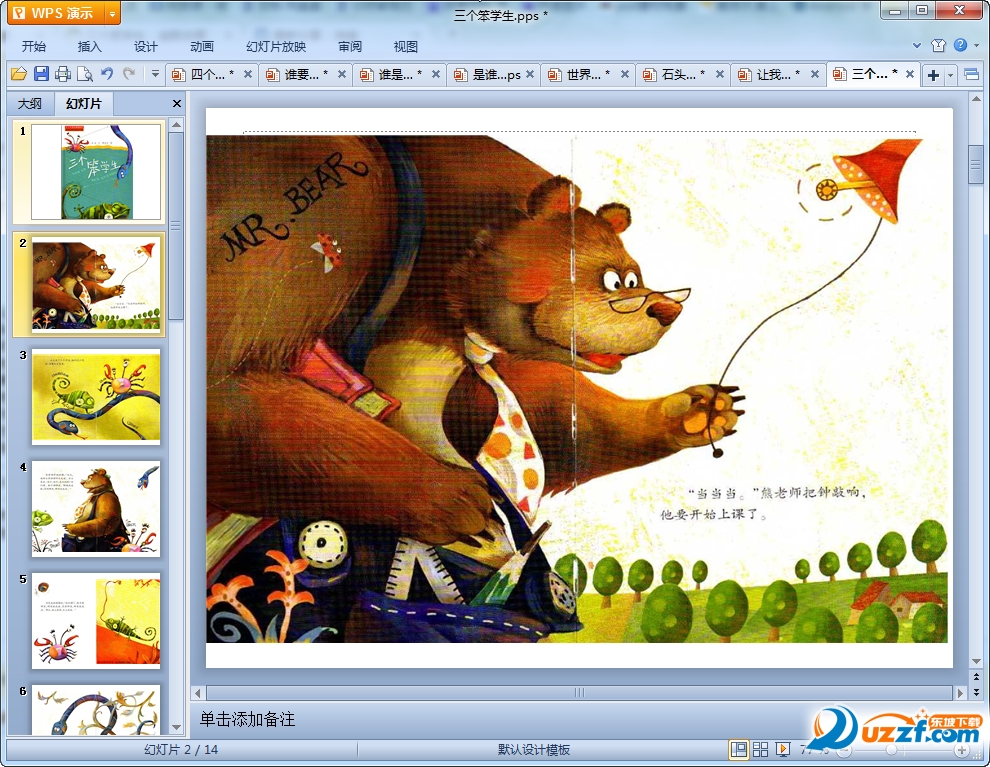The image size is (990, 767).
Task: Undo the last action
Action: 107,74
